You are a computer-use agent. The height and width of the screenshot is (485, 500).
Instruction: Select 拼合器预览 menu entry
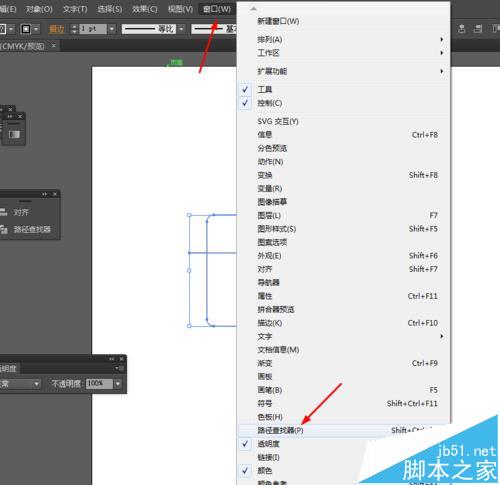point(343,310)
